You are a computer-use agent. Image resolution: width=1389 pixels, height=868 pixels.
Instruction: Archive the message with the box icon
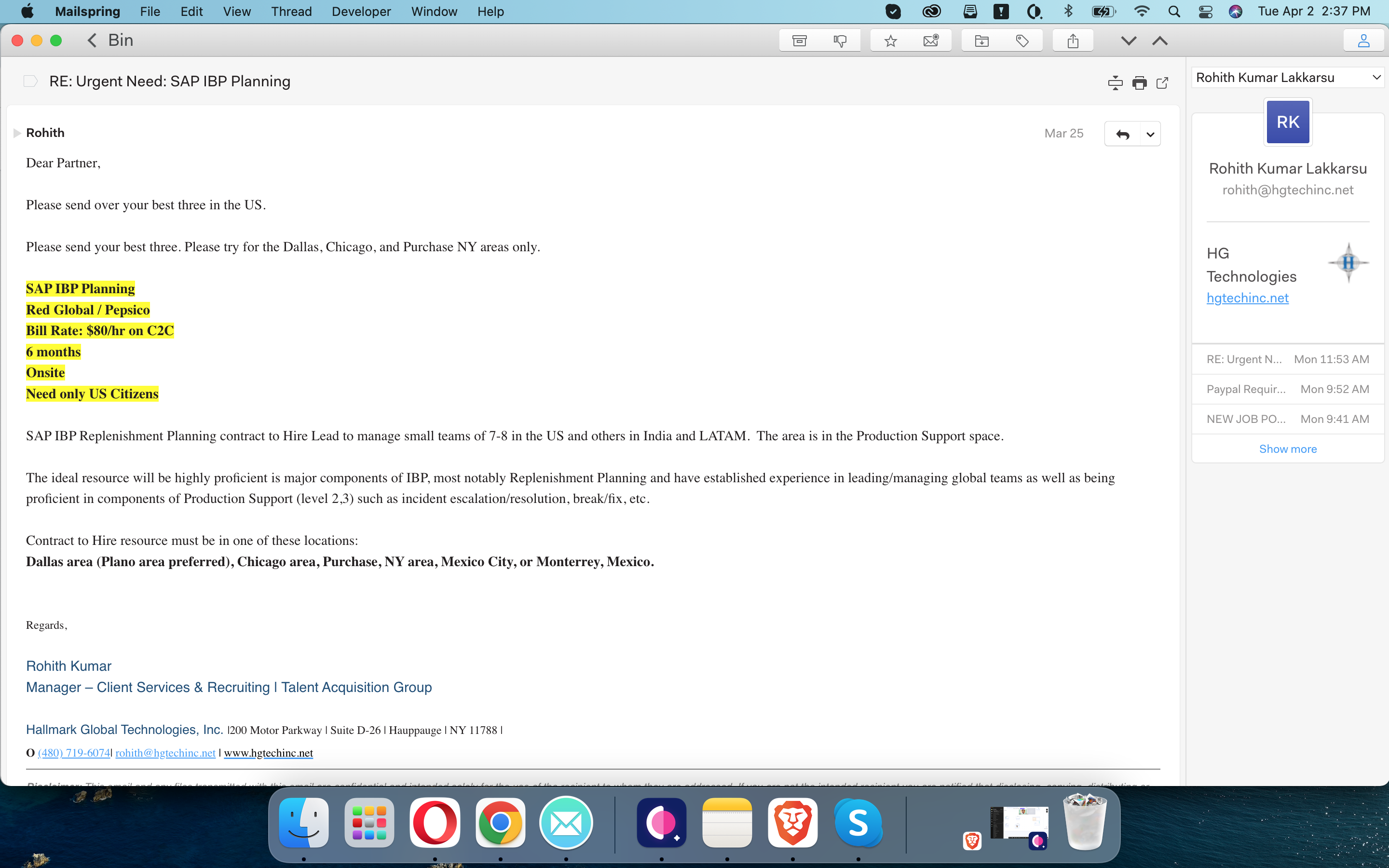pos(800,41)
